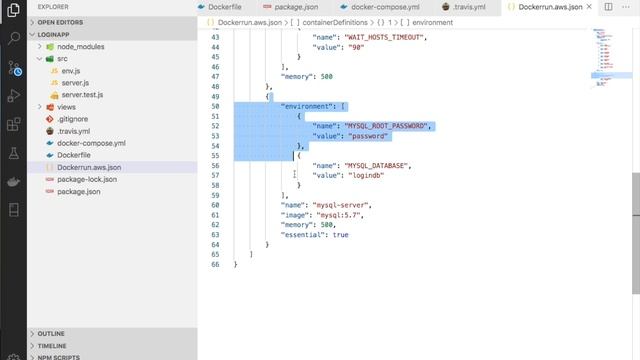
Task: Click the environment breadcrumb segment
Action: point(432,22)
